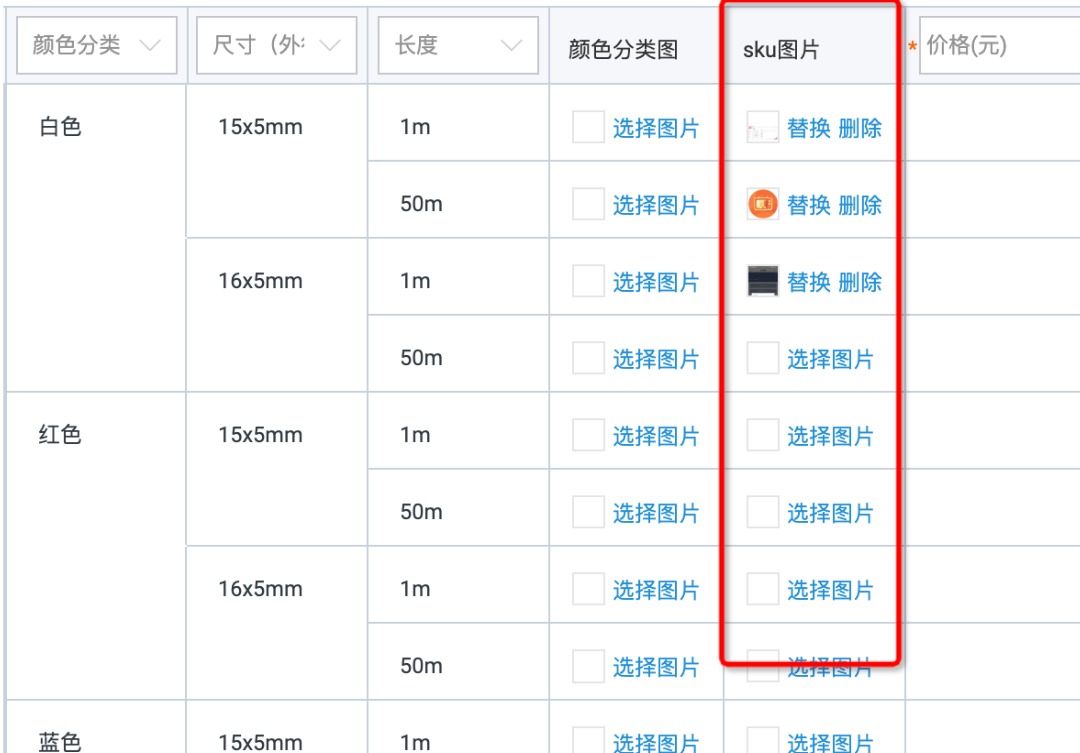Open the orange logo sku image thumbnail
The image size is (1080, 753).
click(762, 204)
